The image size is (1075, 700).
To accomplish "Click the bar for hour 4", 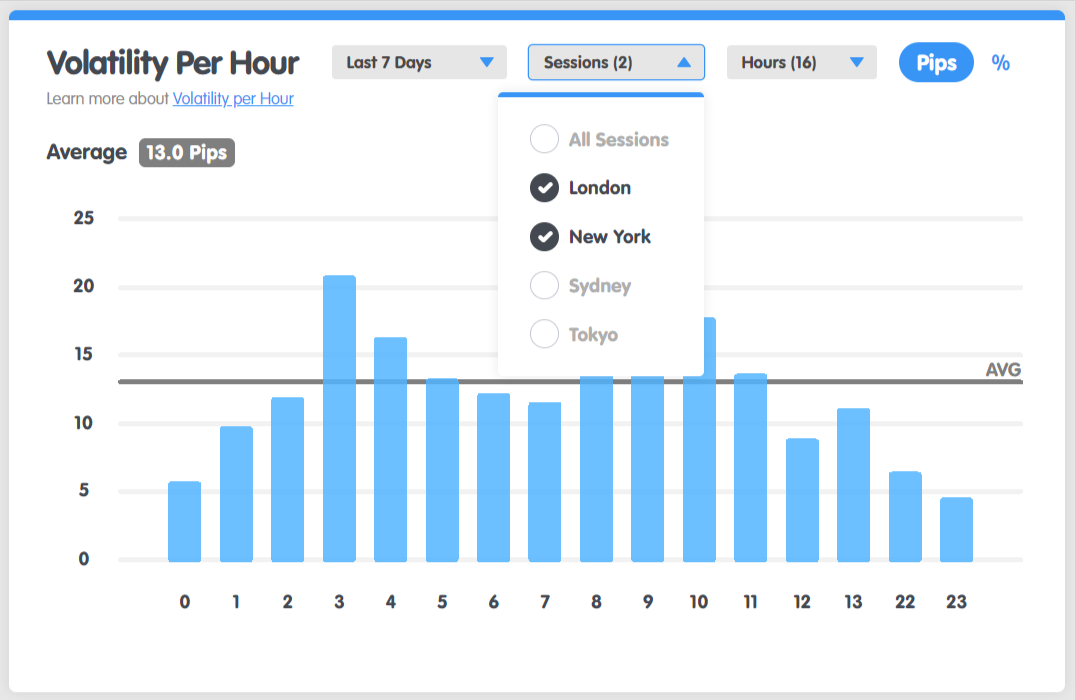I will 390,450.
